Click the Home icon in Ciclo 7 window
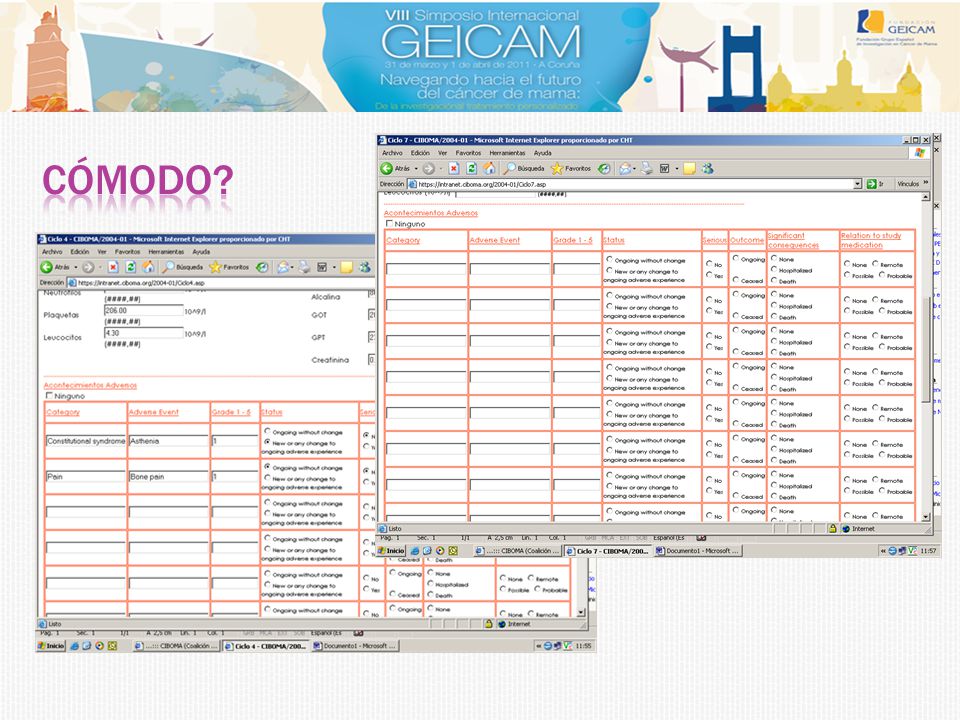The height and width of the screenshot is (720, 960). pyautogui.click(x=489, y=168)
